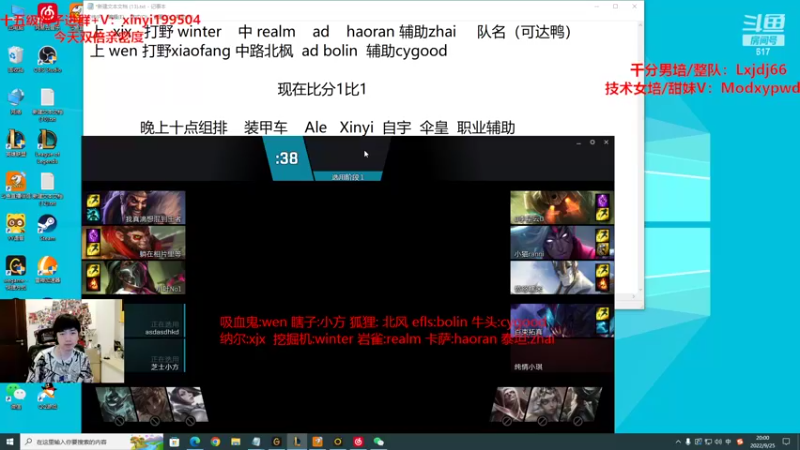Click the first banned champion on right side

click(x=510, y=405)
